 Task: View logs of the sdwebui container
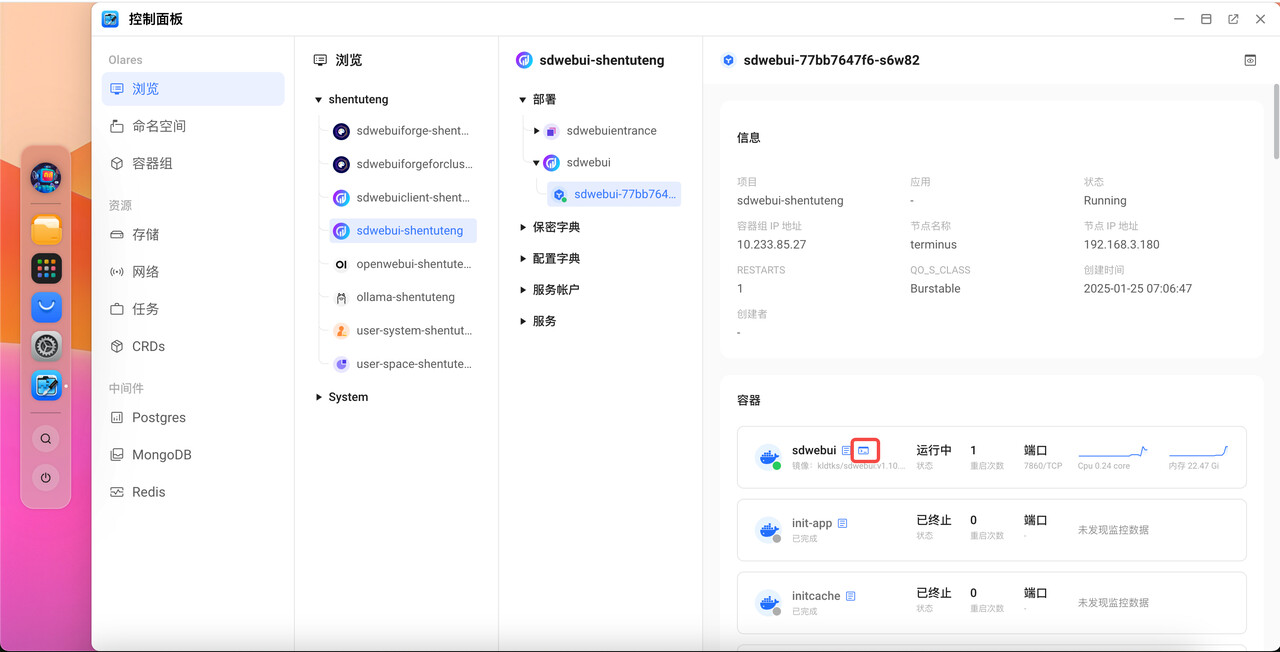click(847, 451)
